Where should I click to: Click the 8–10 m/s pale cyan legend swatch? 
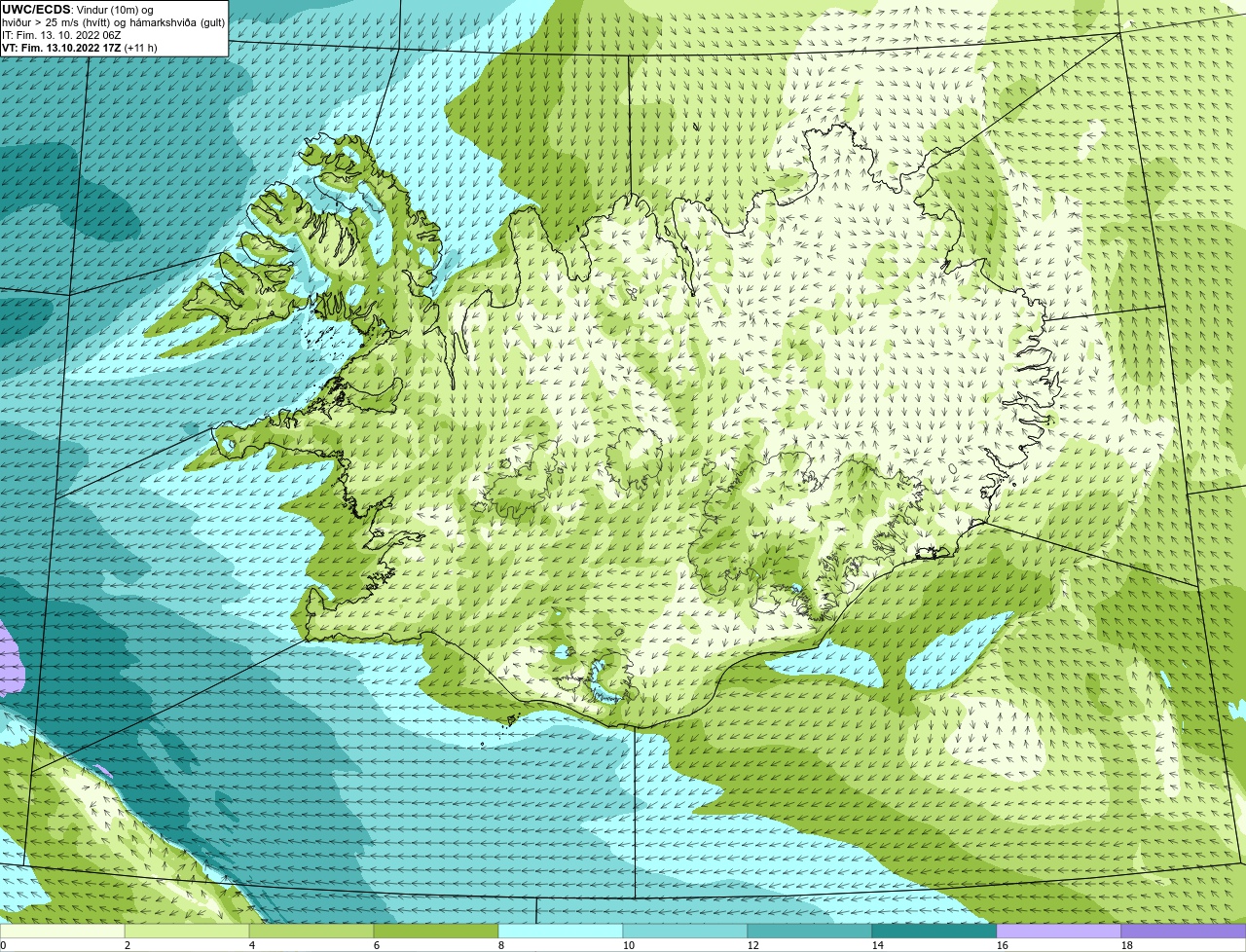(x=561, y=931)
